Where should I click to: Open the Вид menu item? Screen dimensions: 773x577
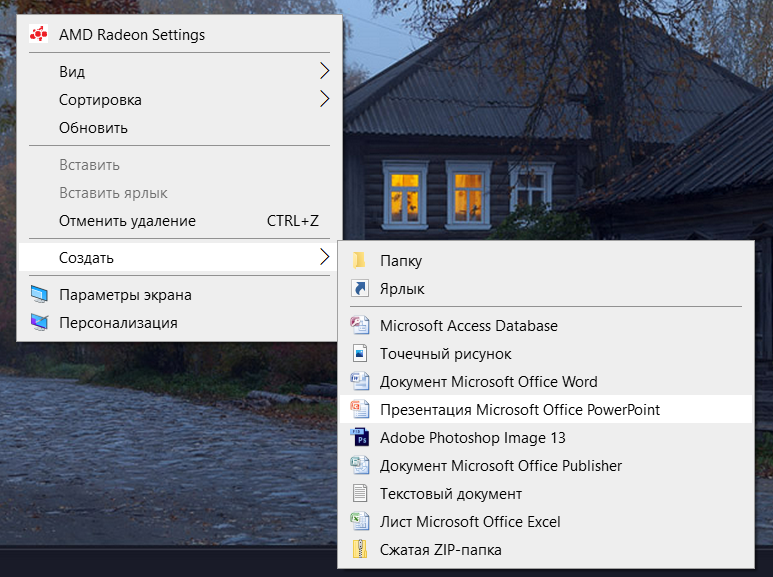tap(179, 72)
